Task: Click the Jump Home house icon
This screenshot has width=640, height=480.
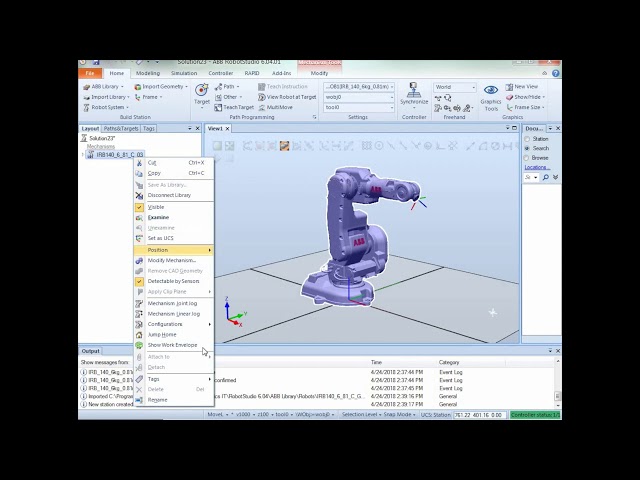Action: [139, 335]
